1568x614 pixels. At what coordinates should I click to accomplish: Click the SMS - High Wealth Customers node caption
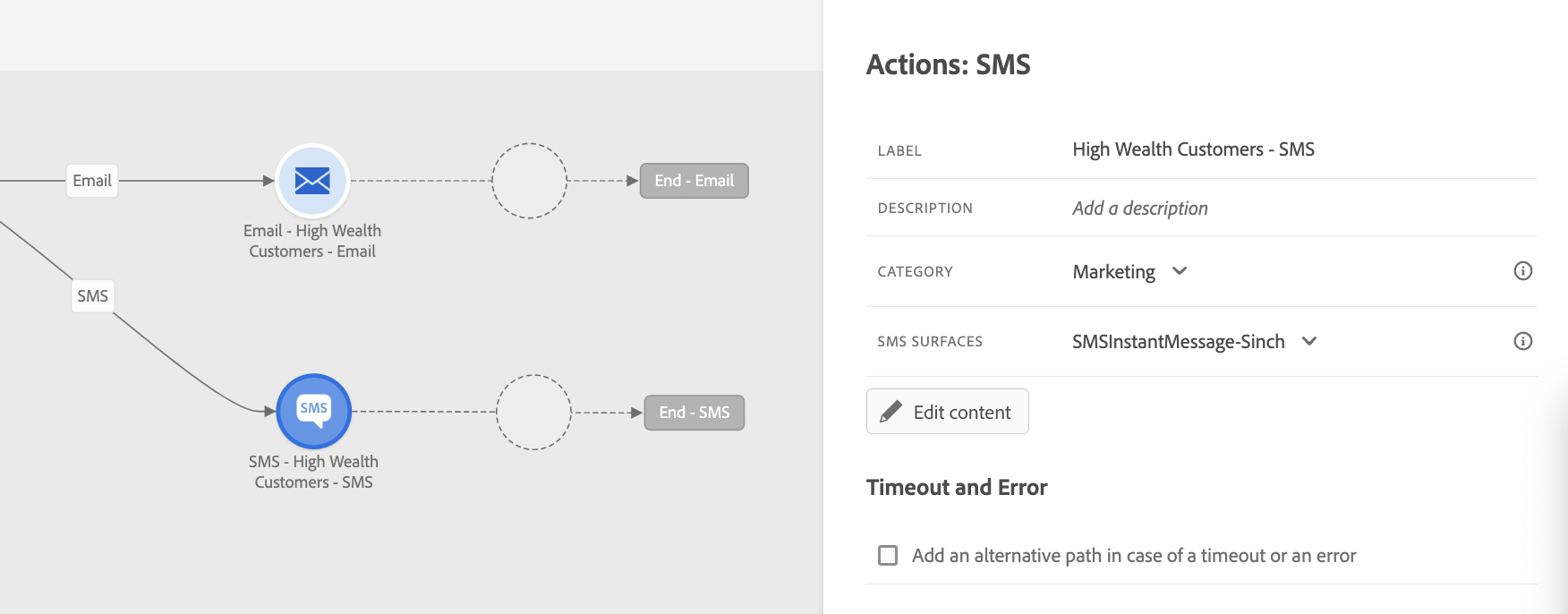(313, 472)
